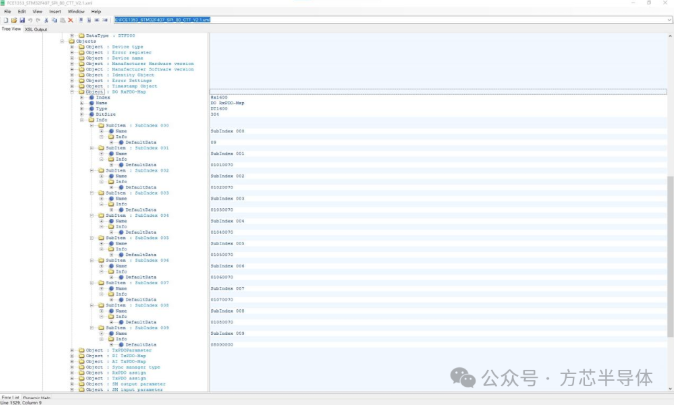
Task: Click the New document toolbar icon
Action: point(6,20)
